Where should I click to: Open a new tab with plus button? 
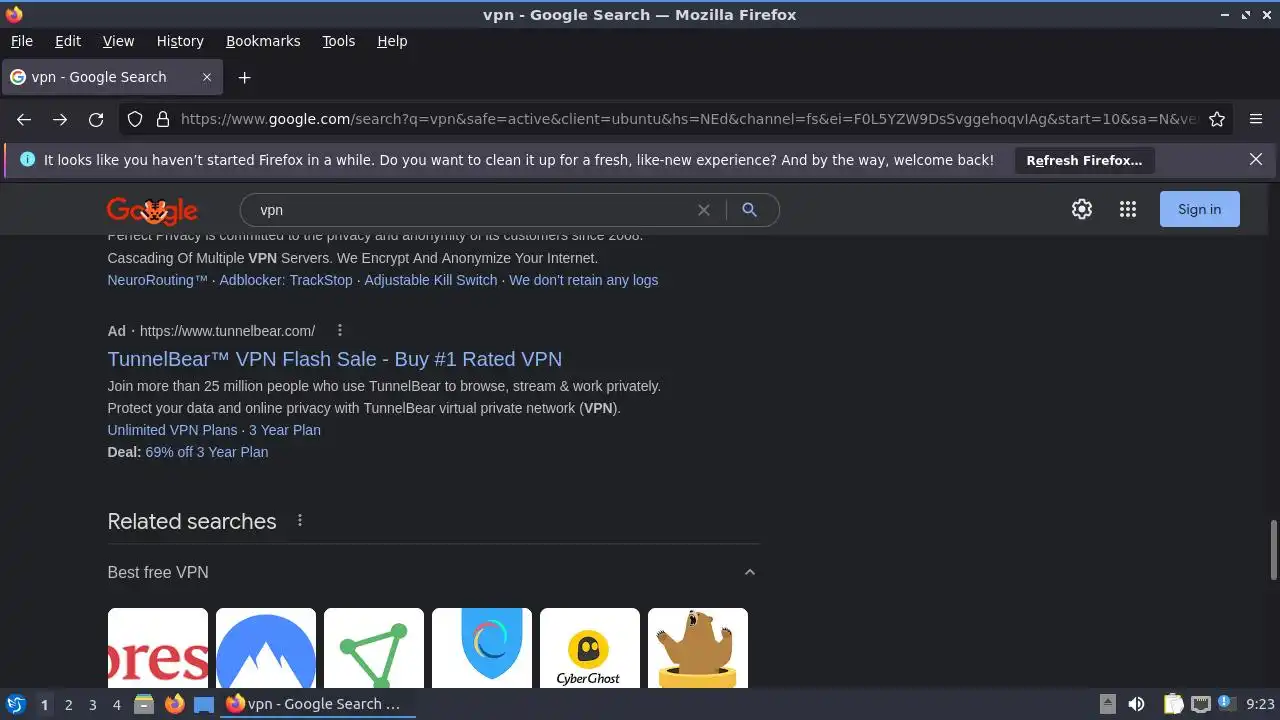click(244, 77)
